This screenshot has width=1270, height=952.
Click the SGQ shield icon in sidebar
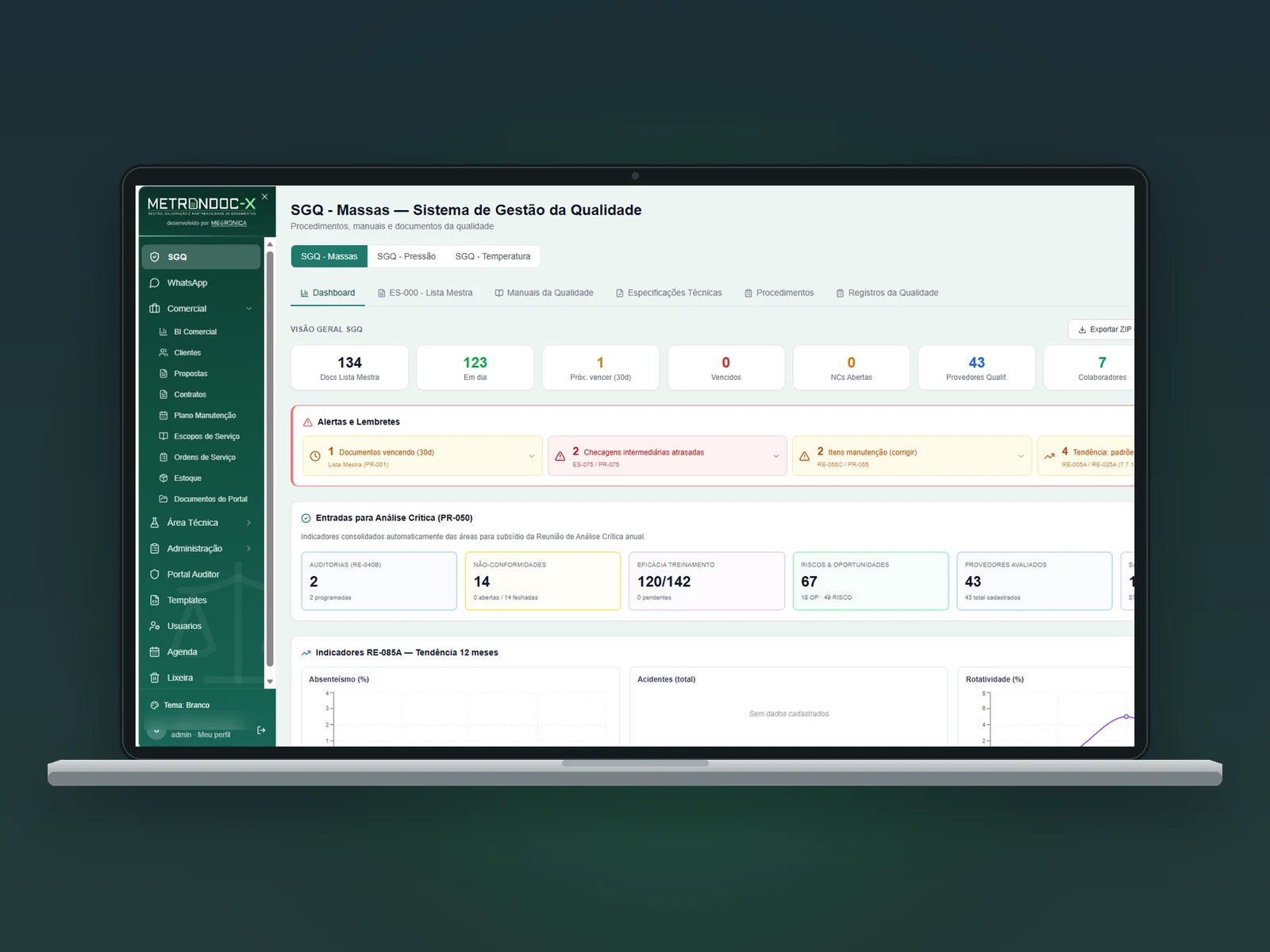(155, 257)
